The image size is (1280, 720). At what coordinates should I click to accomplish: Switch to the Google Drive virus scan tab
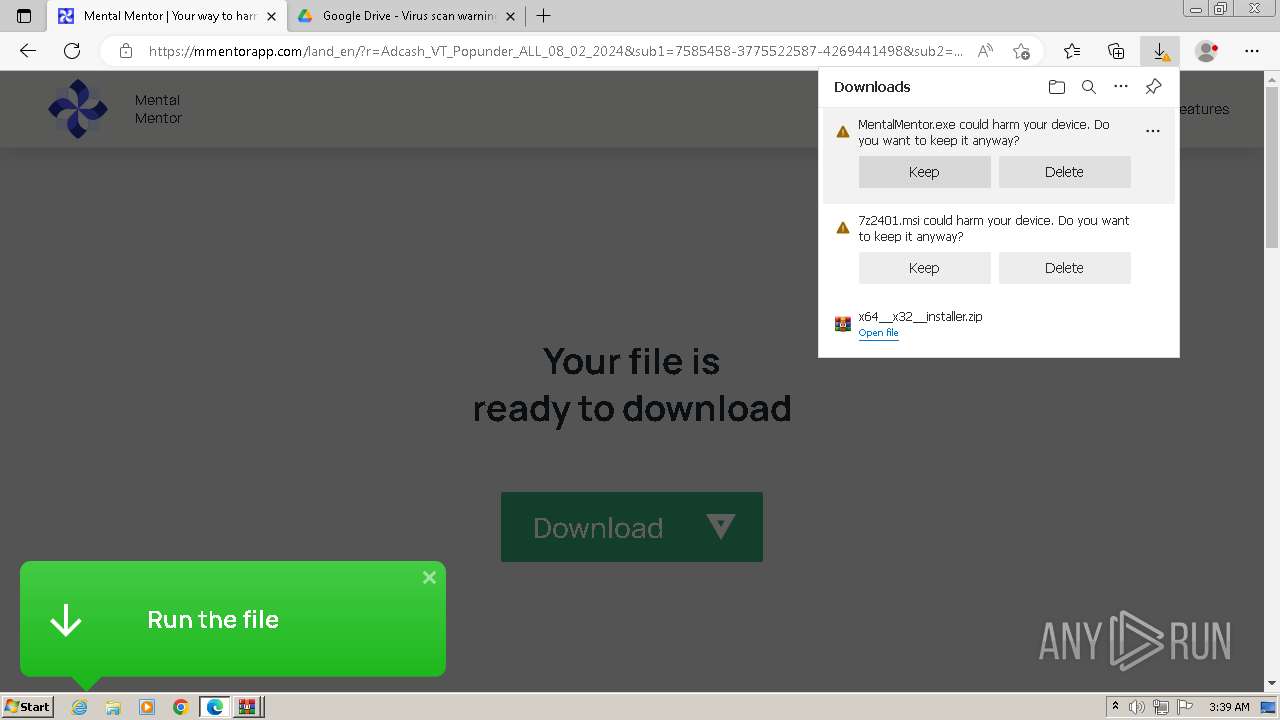pos(407,16)
